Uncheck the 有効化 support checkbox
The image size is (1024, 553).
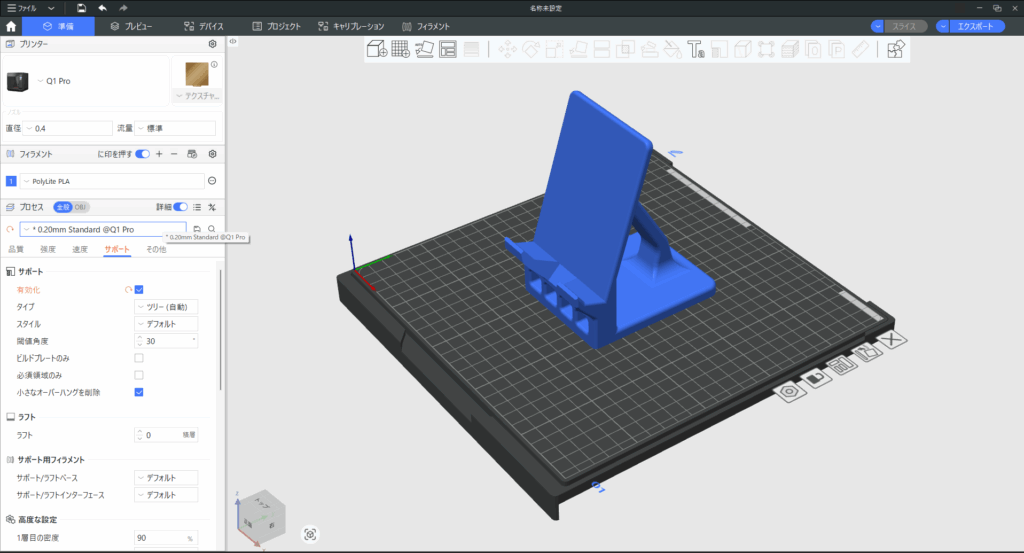pyautogui.click(x=139, y=290)
